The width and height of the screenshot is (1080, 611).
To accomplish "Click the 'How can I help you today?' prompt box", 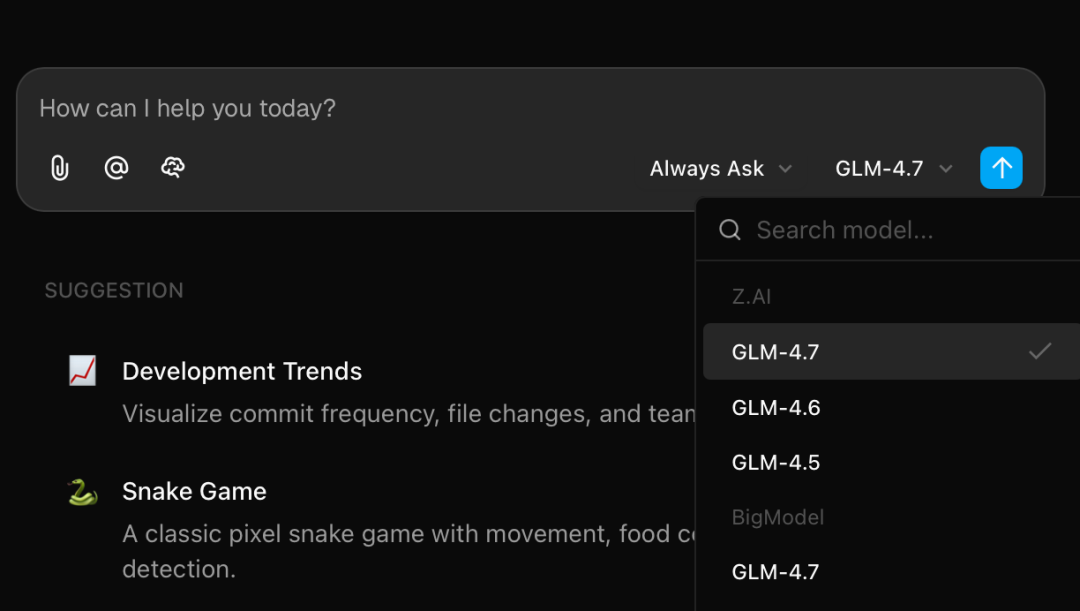I will (300, 108).
